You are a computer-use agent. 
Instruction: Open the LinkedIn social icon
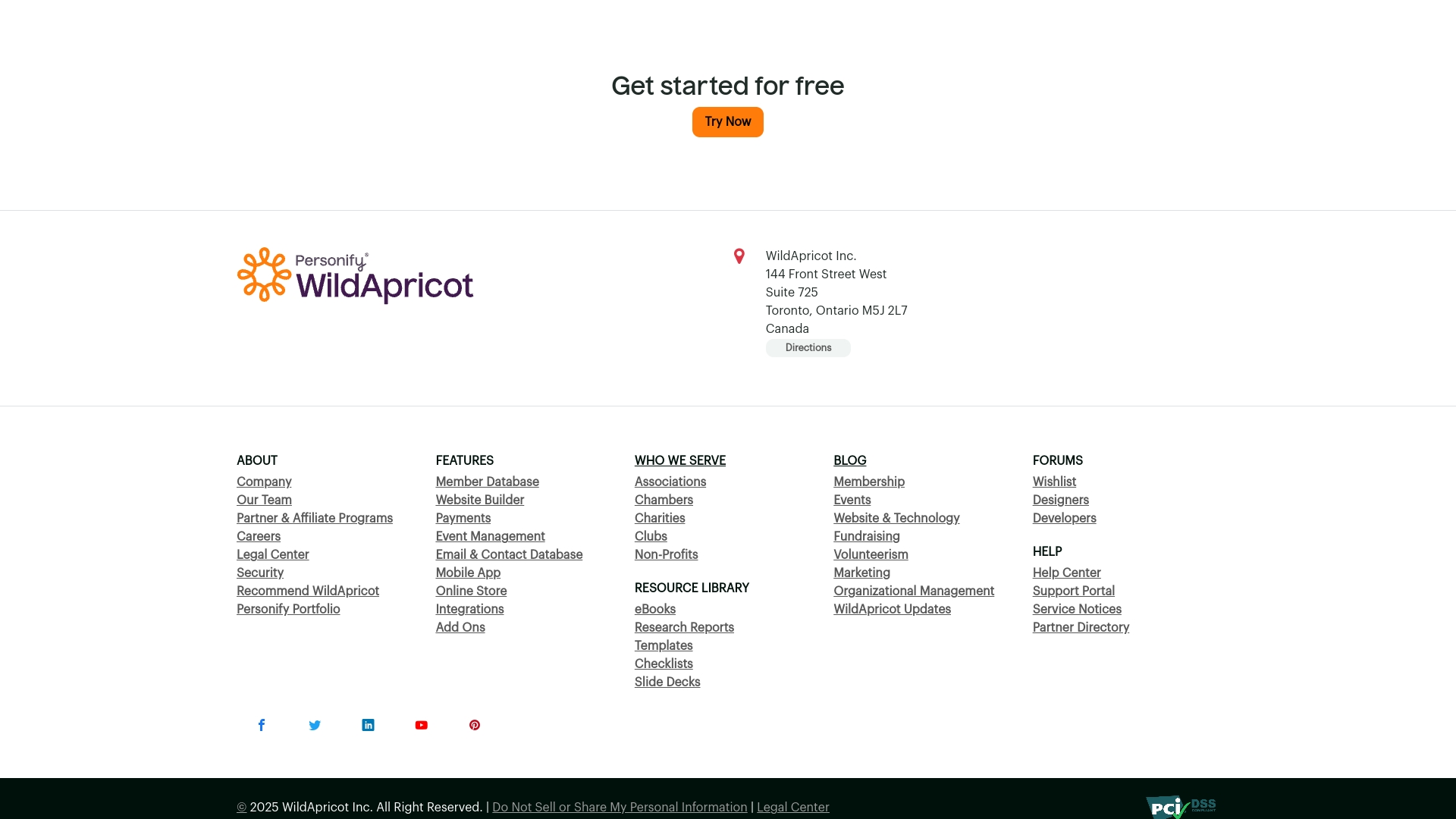368,725
